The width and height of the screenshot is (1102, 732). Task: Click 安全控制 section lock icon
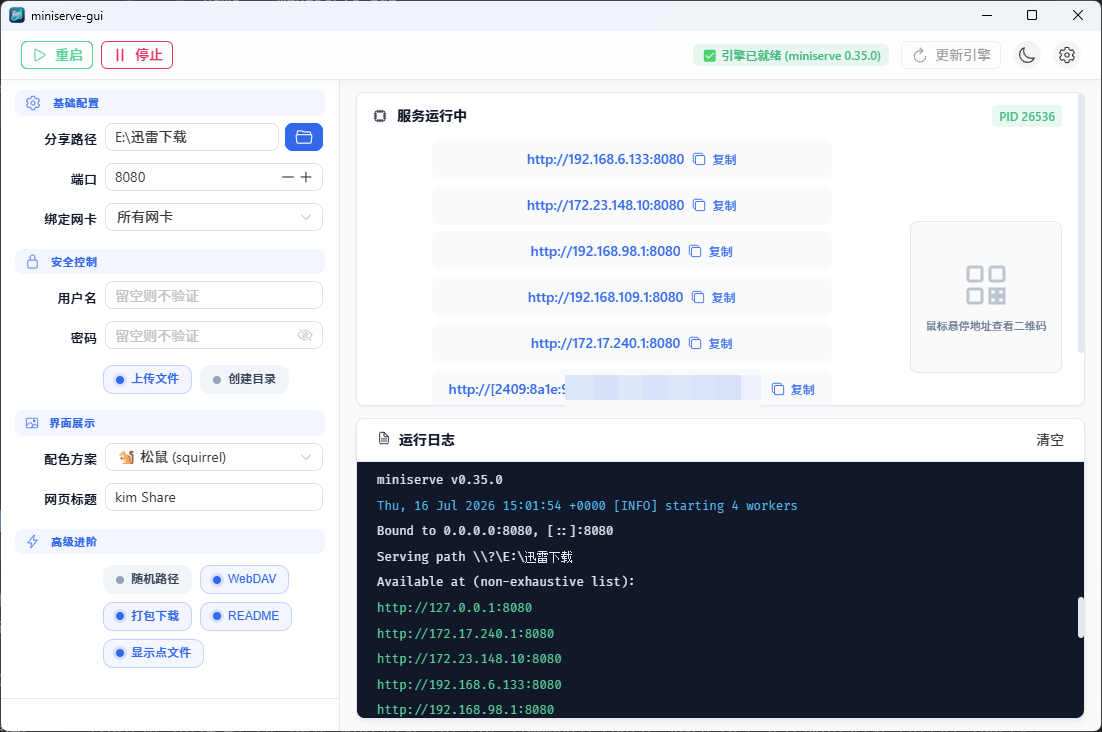(32, 262)
